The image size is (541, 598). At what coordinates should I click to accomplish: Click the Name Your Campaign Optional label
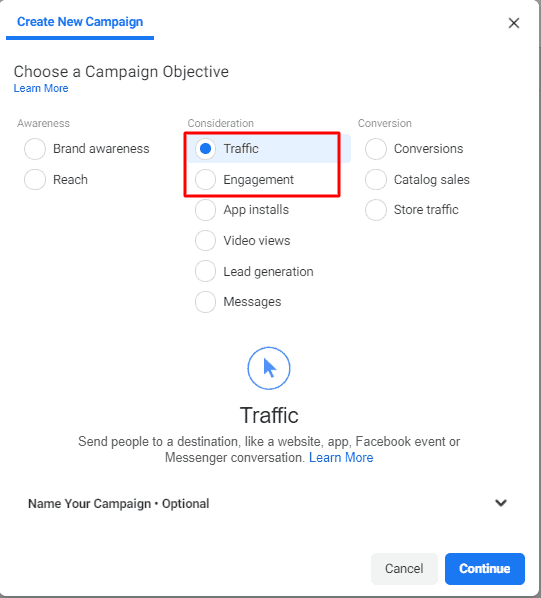point(119,503)
